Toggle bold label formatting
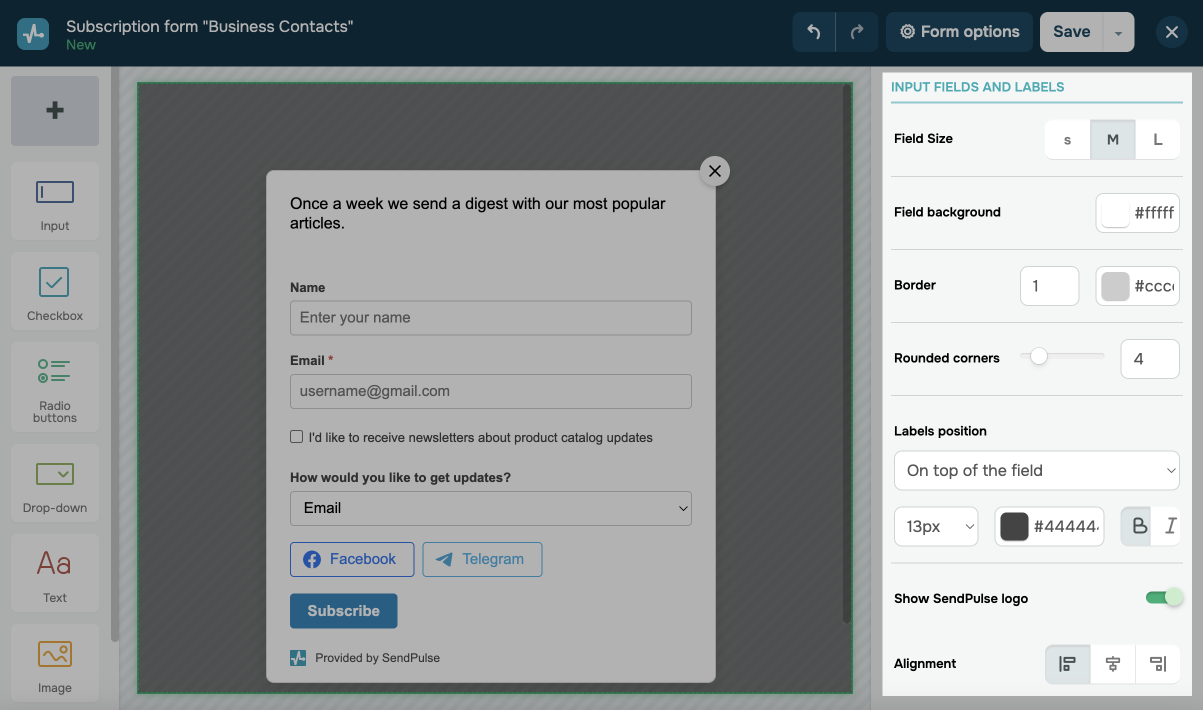 pyautogui.click(x=1138, y=527)
